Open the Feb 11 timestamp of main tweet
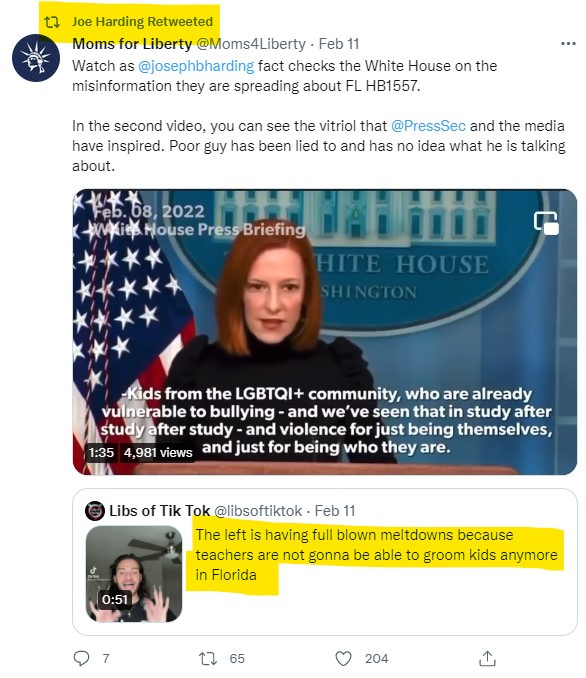This screenshot has width=586, height=678. 339,44
